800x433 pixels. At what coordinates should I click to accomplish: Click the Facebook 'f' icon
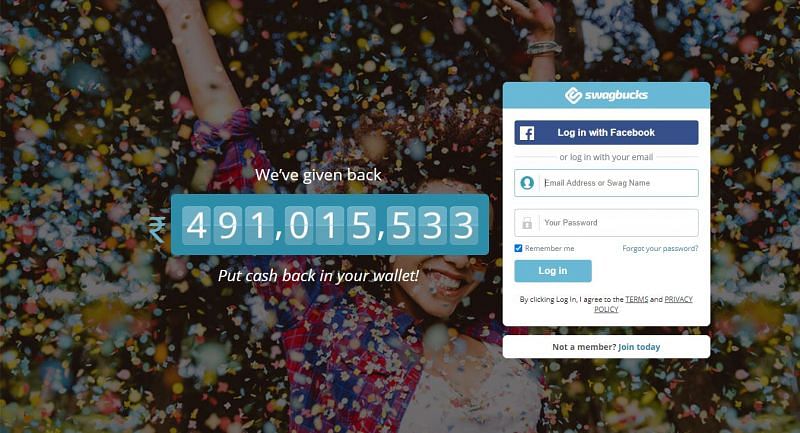[x=527, y=133]
